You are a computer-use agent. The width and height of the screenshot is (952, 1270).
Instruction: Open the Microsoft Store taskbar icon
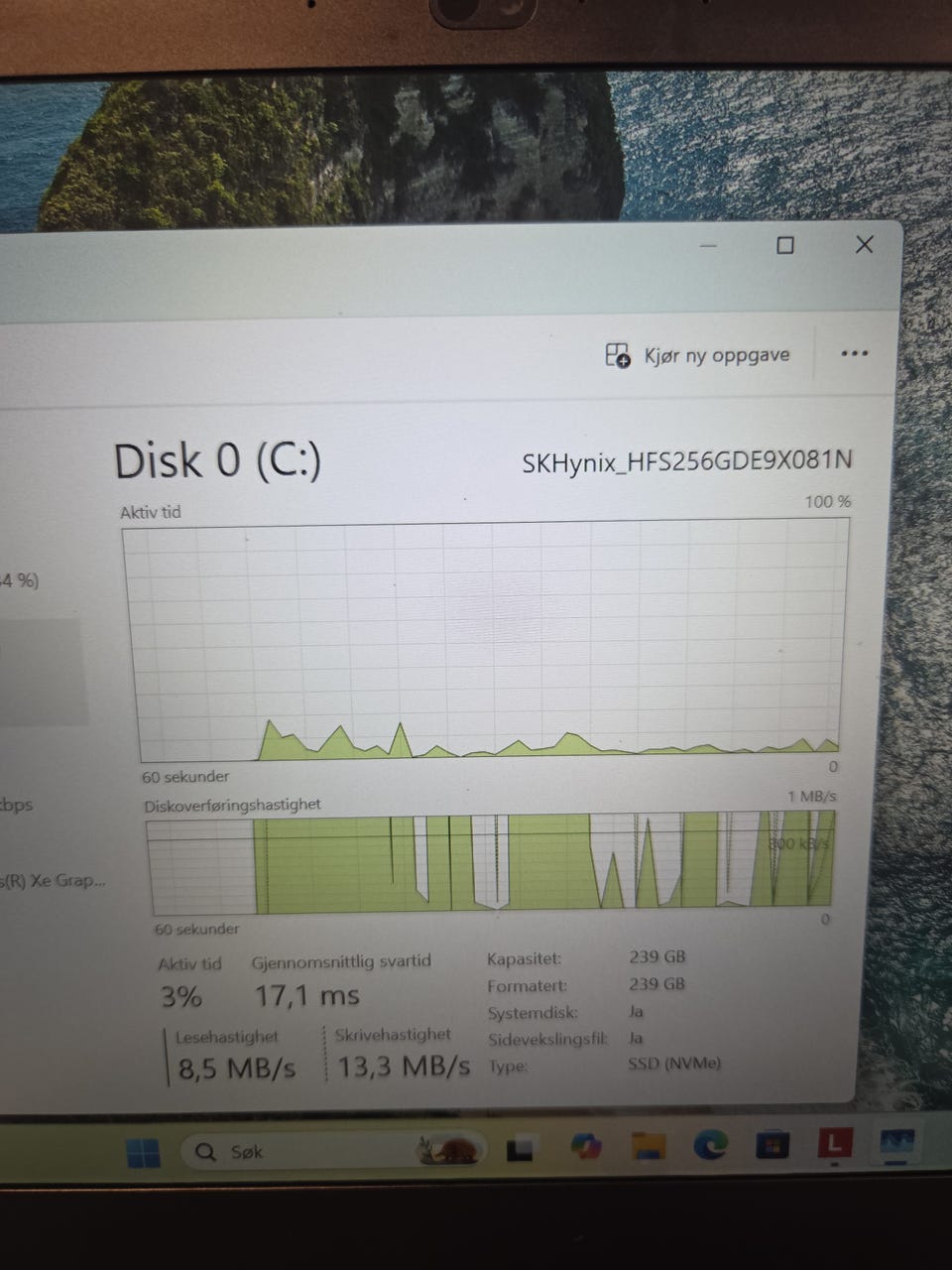click(x=773, y=1145)
